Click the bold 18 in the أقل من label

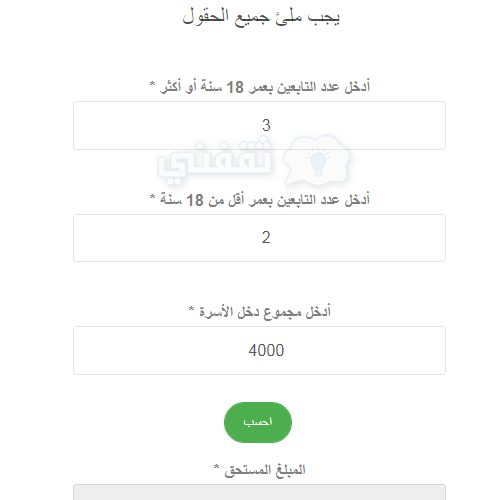(x=195, y=200)
